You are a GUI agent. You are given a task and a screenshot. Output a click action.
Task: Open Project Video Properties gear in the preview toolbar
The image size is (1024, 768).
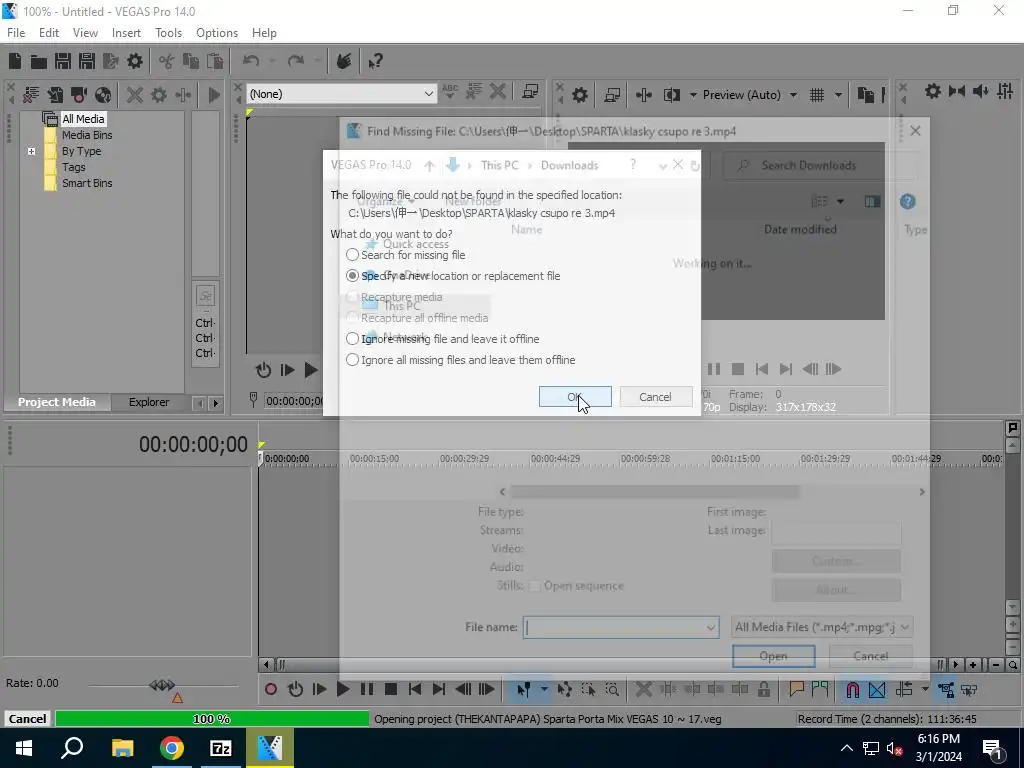pyautogui.click(x=579, y=95)
